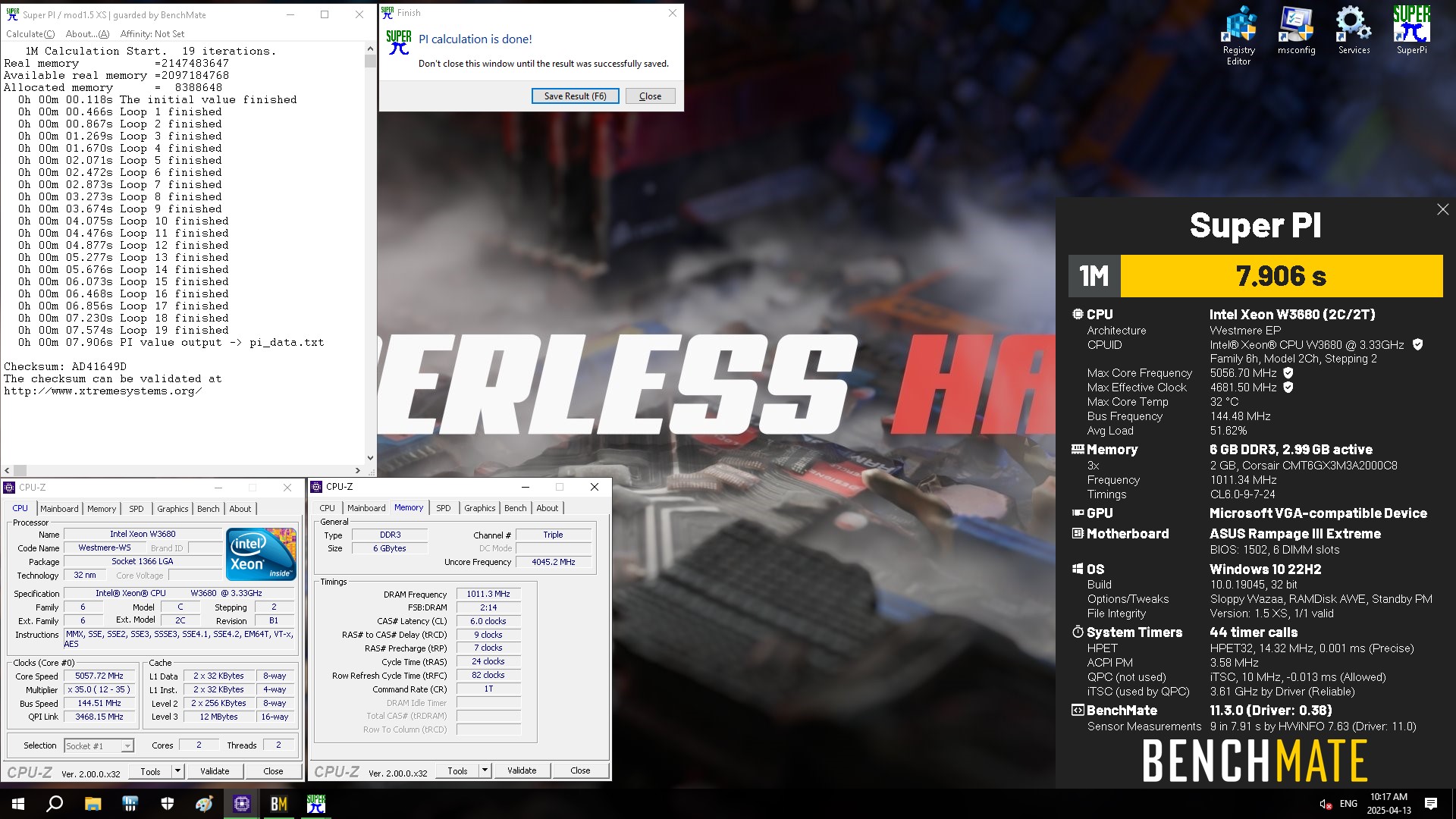The width and height of the screenshot is (1456, 819).
Task: Click Super PI vertical scrollbar up arrow
Action: pos(370,49)
